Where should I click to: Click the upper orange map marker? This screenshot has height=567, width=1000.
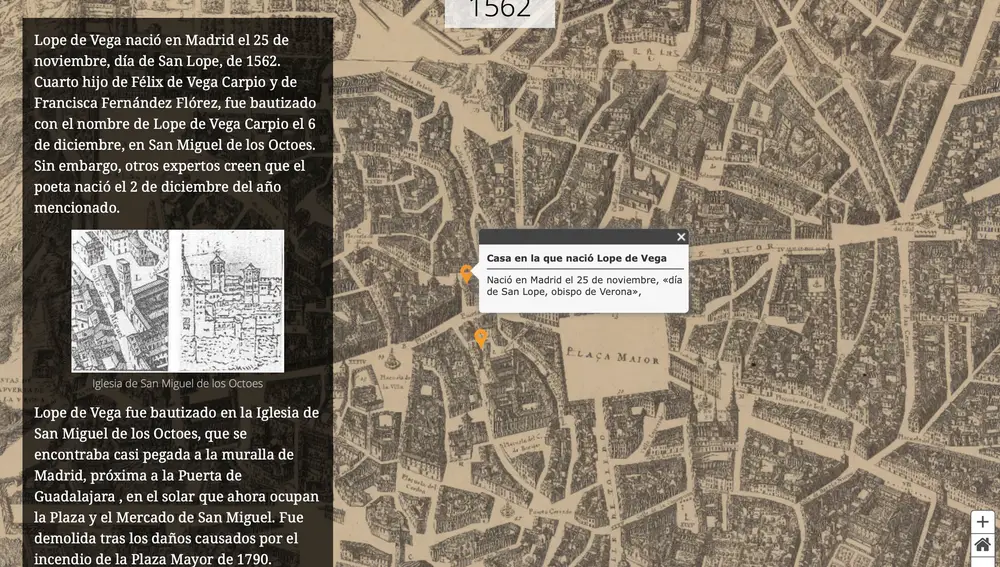point(467,274)
